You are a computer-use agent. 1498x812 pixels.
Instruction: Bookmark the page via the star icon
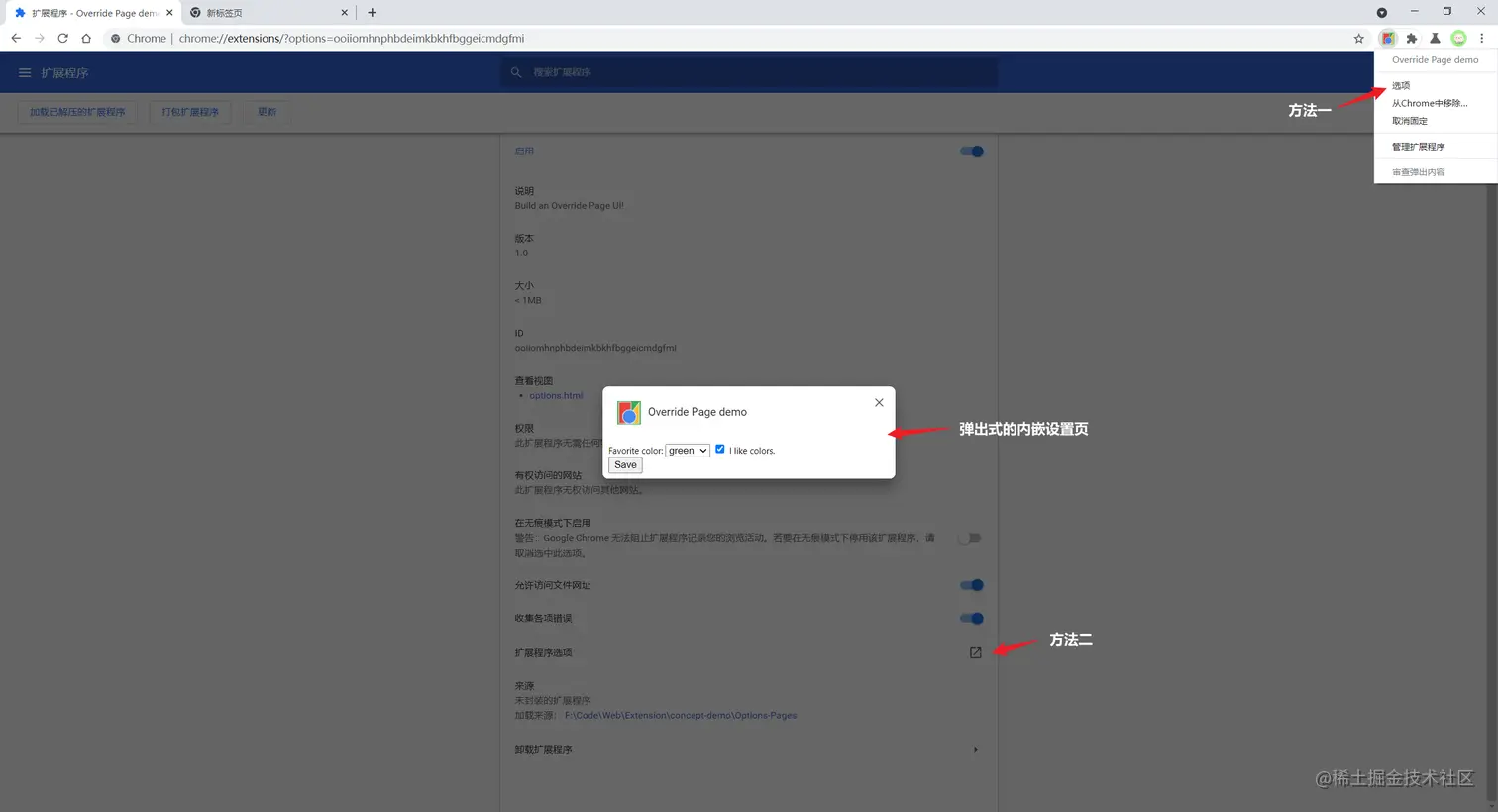pos(1360,38)
